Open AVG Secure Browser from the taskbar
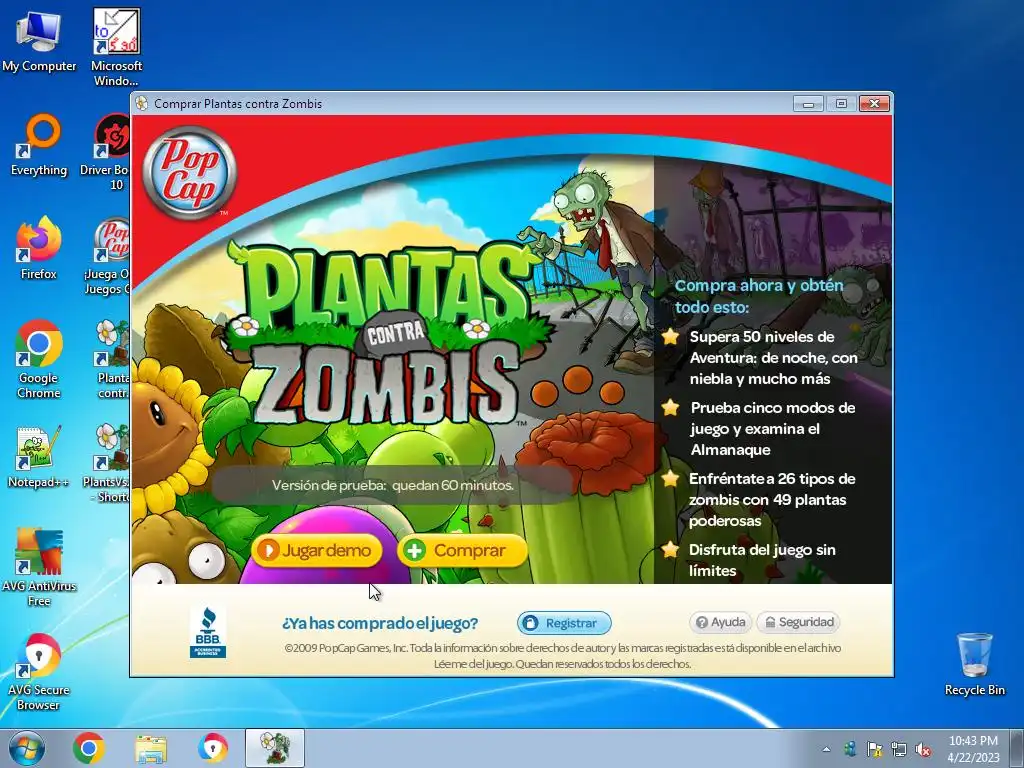Image resolution: width=1024 pixels, height=768 pixels. click(213, 748)
